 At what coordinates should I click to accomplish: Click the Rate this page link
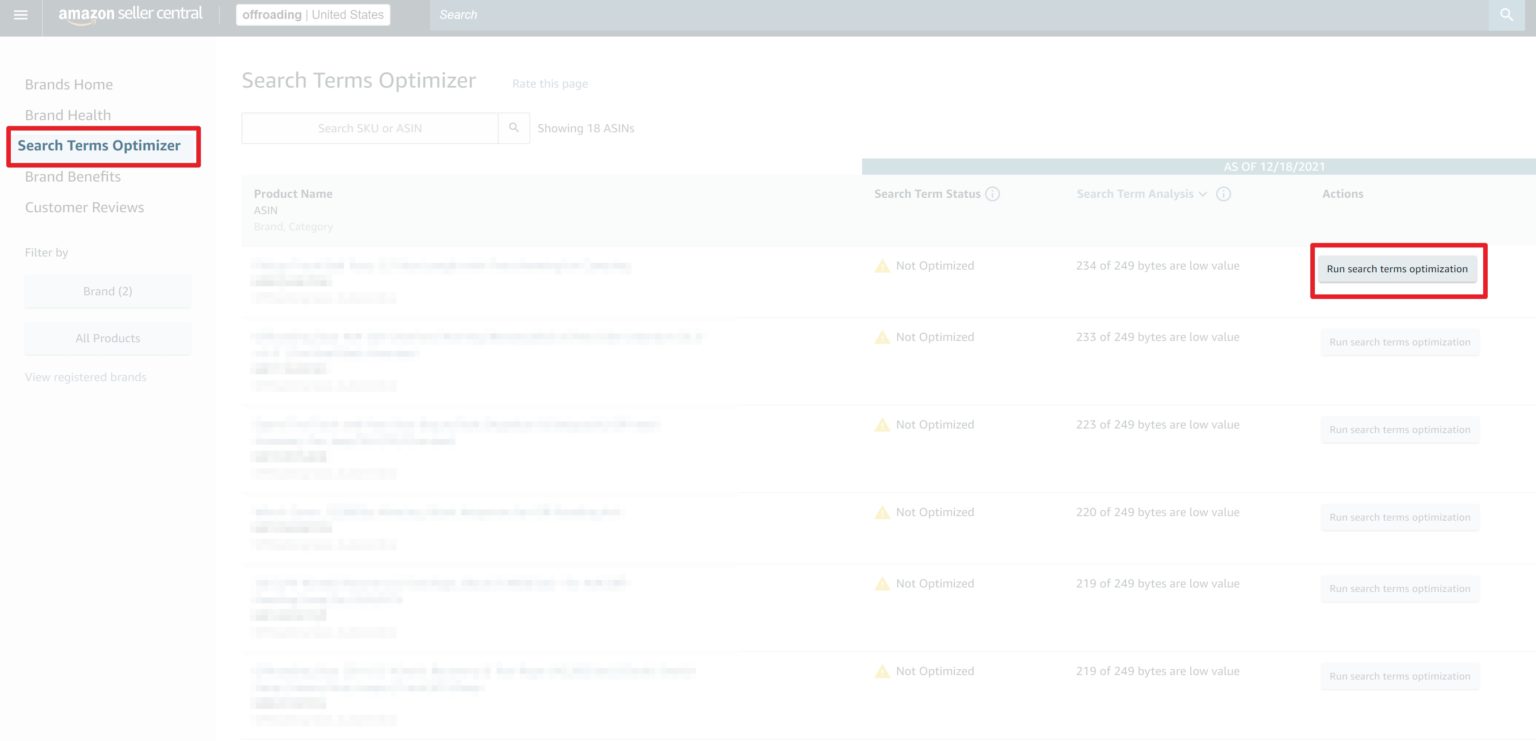(550, 84)
